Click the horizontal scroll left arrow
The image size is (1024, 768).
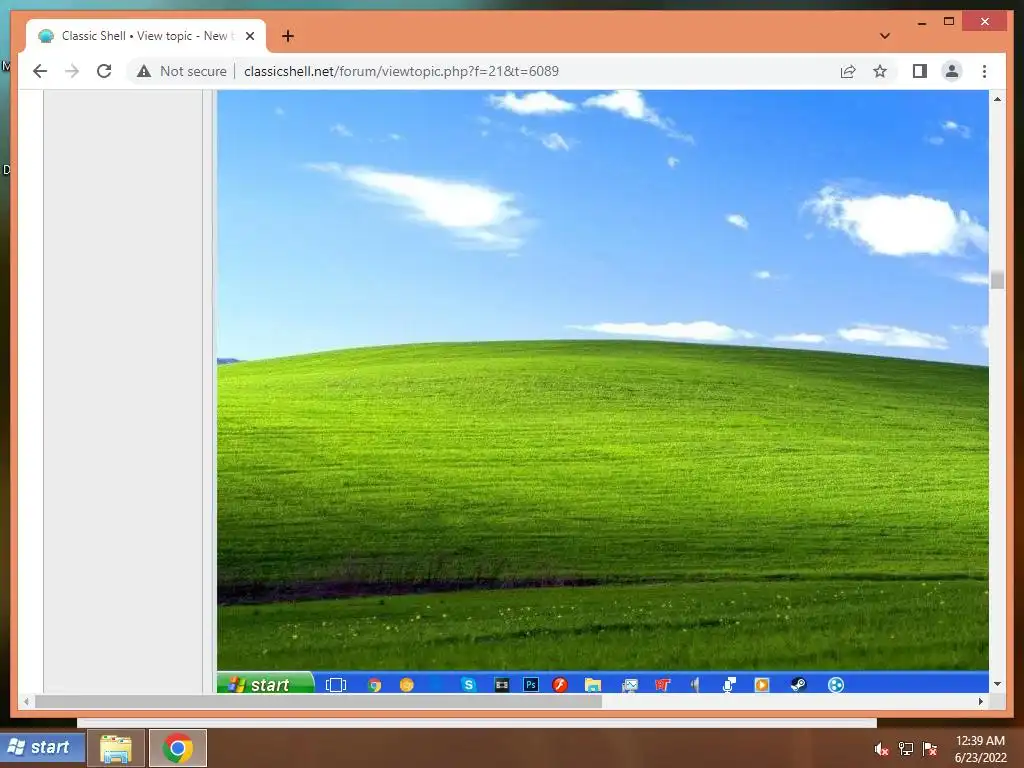tap(26, 701)
